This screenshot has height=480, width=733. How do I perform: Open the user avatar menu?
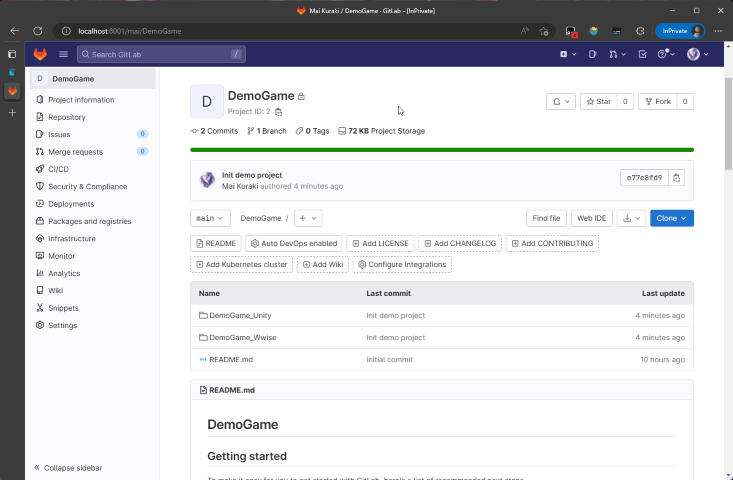[x=697, y=54]
